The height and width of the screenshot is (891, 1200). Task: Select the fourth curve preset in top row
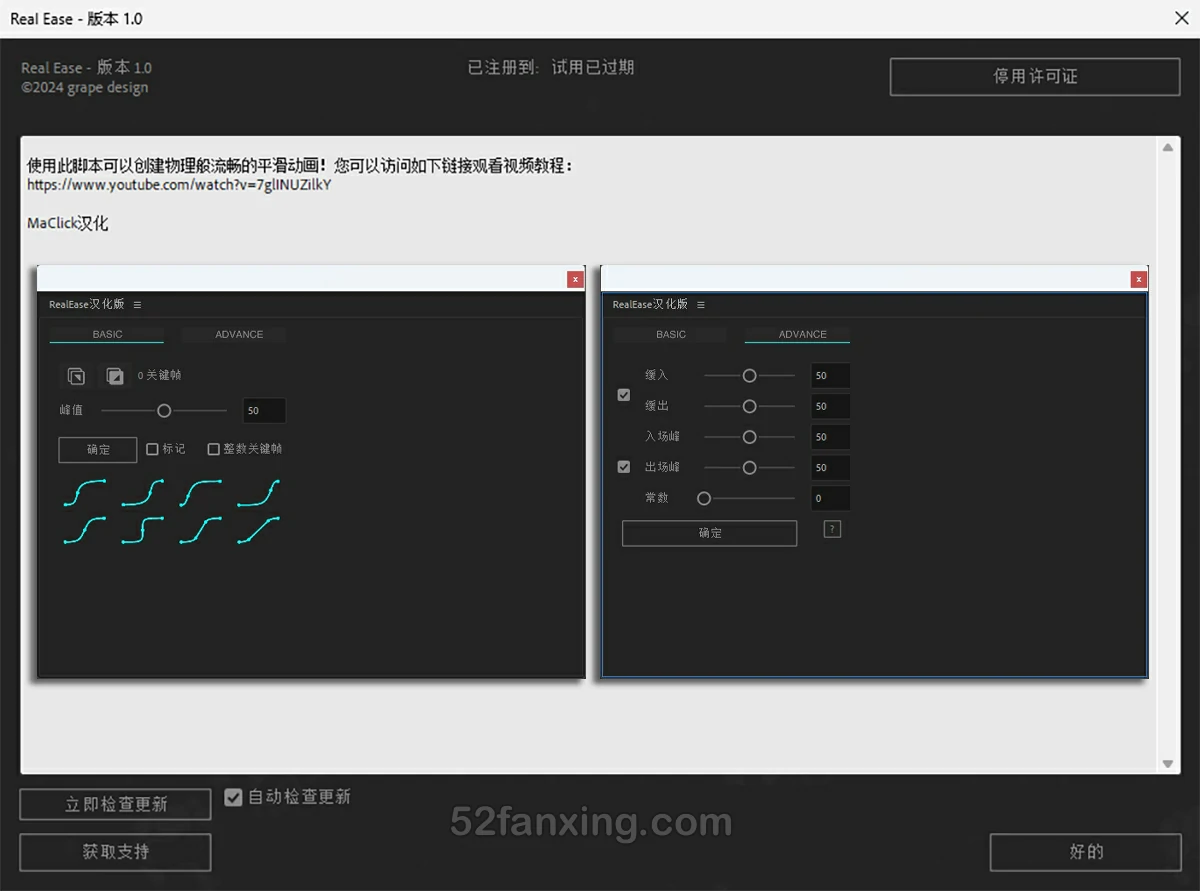[x=259, y=492]
